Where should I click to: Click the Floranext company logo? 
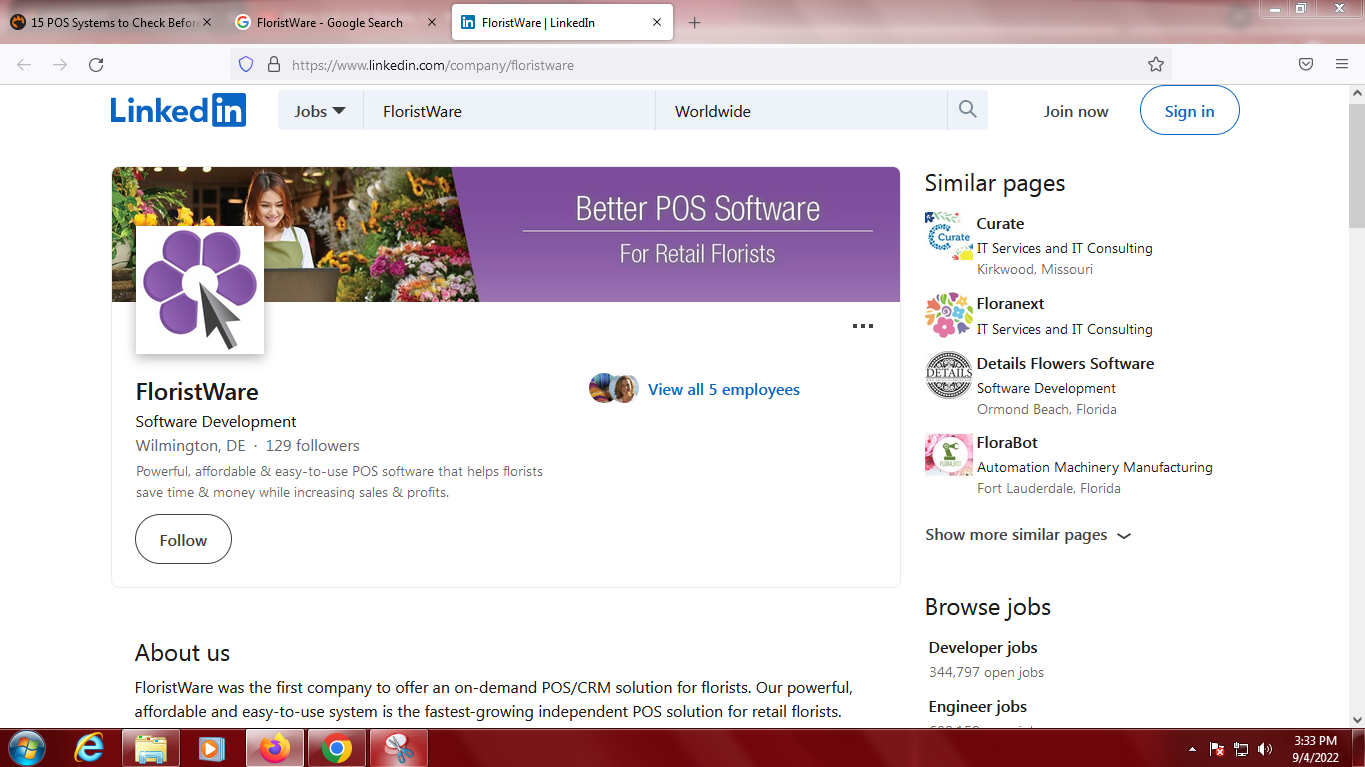point(949,315)
